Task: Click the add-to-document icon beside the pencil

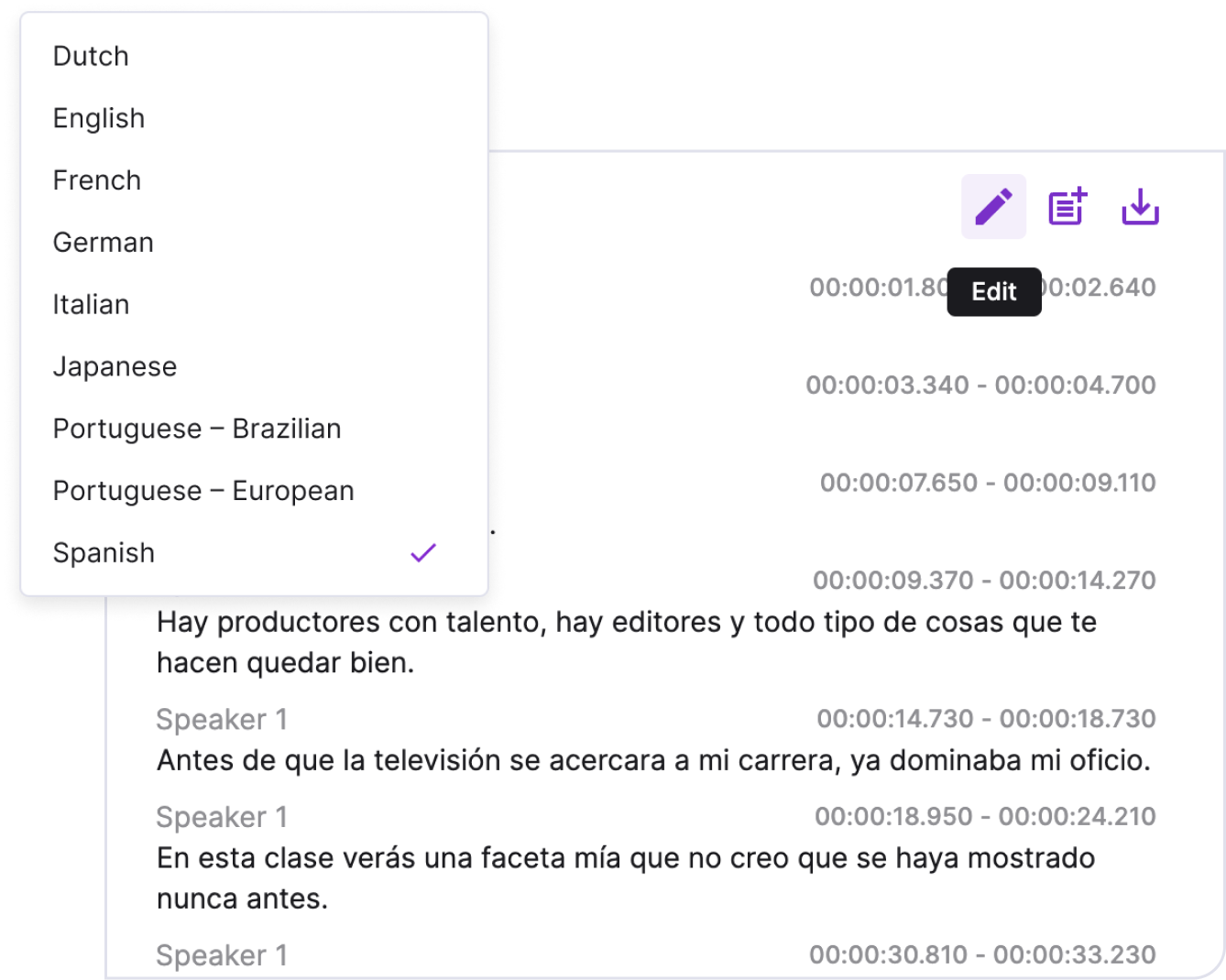Action: click(1067, 205)
